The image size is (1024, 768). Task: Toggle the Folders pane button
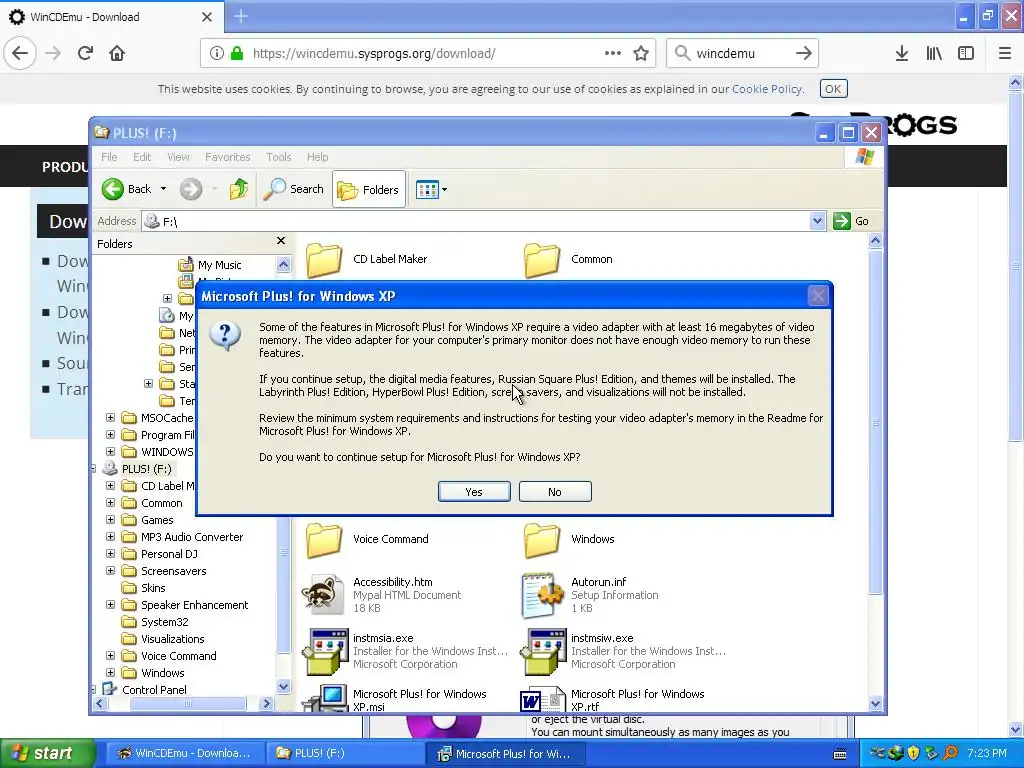tap(368, 189)
